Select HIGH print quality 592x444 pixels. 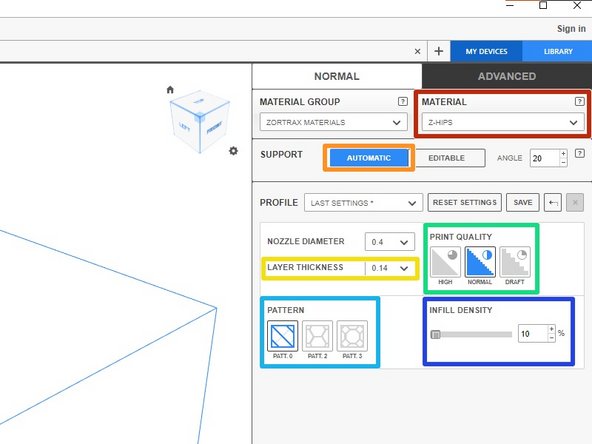(x=445, y=262)
